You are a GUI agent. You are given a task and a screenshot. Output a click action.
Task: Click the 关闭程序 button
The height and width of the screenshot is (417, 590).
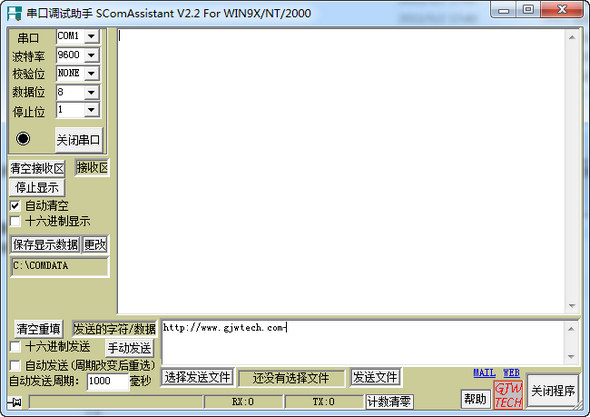coord(553,391)
